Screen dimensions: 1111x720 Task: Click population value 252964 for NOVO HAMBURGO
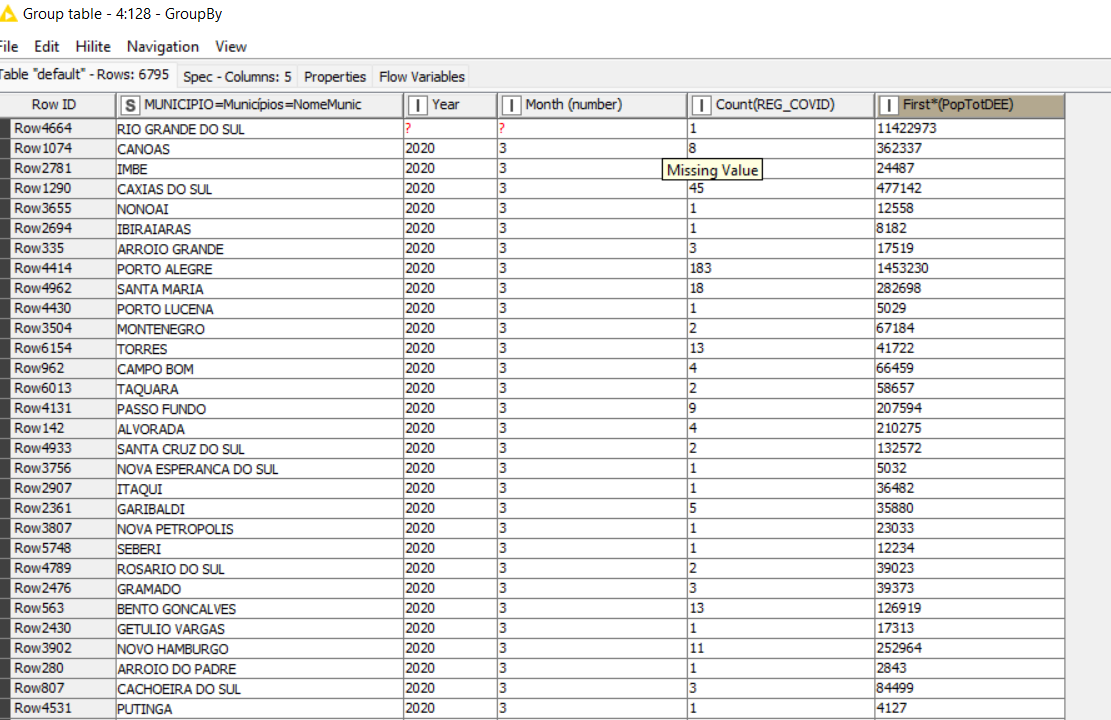[x=969, y=648]
